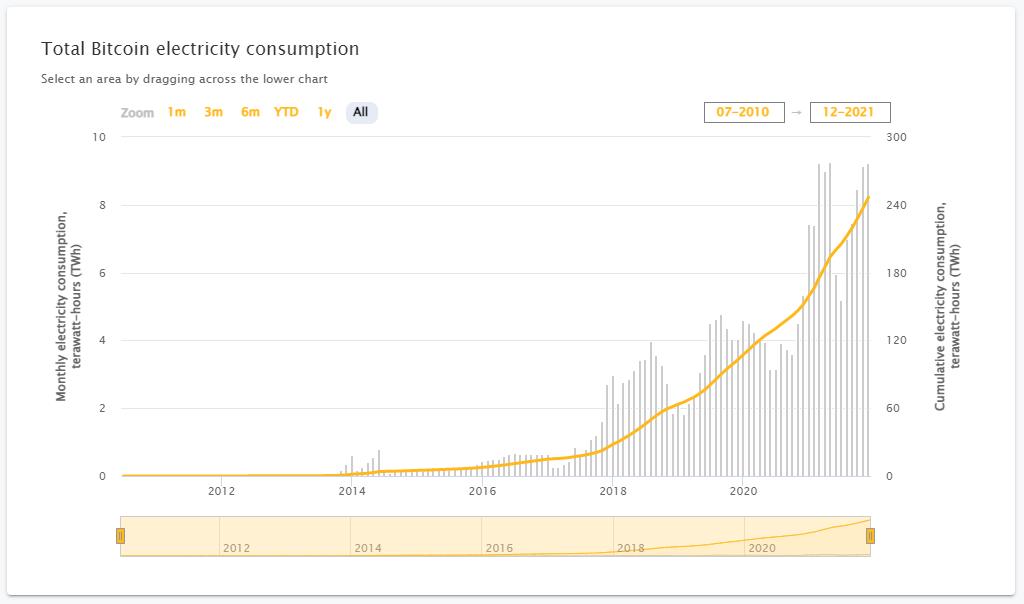This screenshot has width=1024, height=604.
Task: Set zoom range to 1m
Action: coord(177,112)
